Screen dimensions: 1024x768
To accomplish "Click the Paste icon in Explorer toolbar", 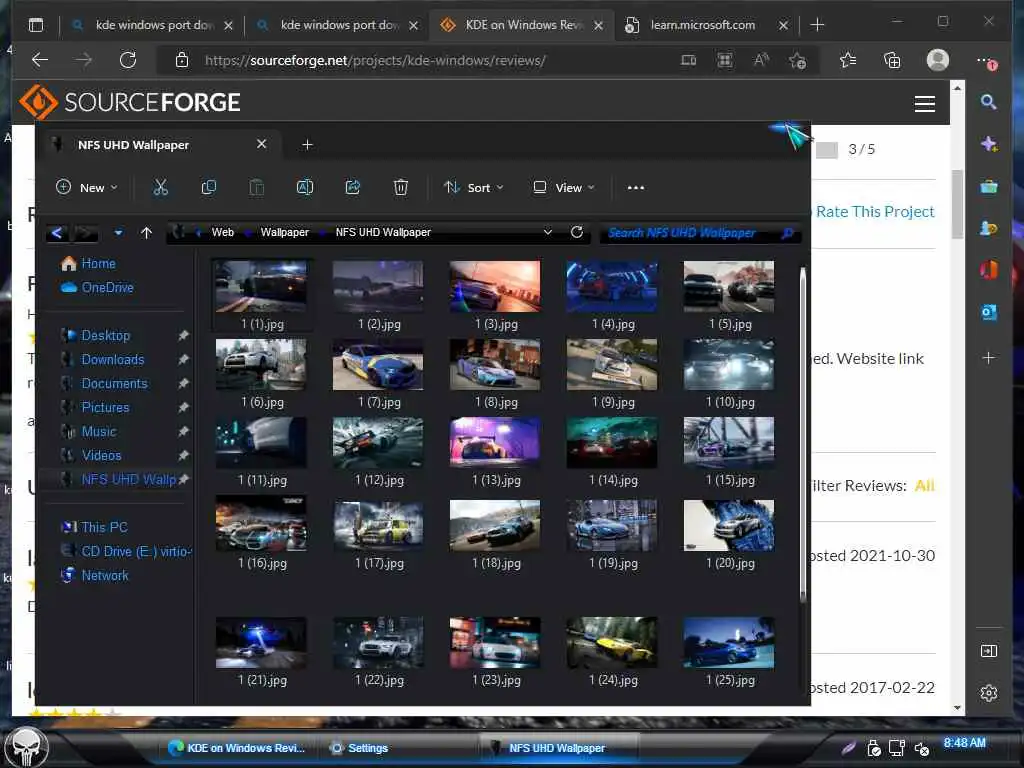I will tap(257, 187).
